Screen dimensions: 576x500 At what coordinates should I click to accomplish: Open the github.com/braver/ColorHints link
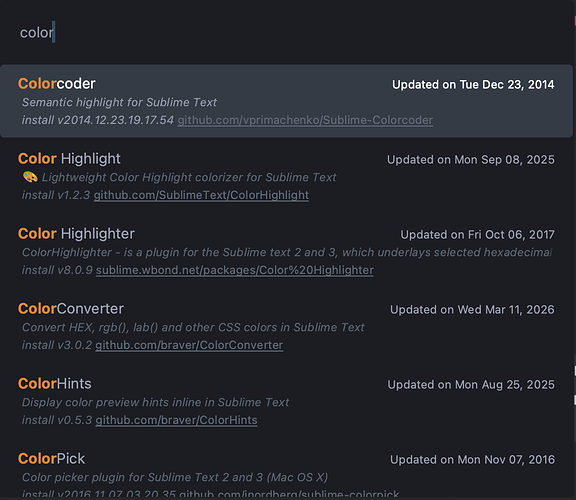176,420
